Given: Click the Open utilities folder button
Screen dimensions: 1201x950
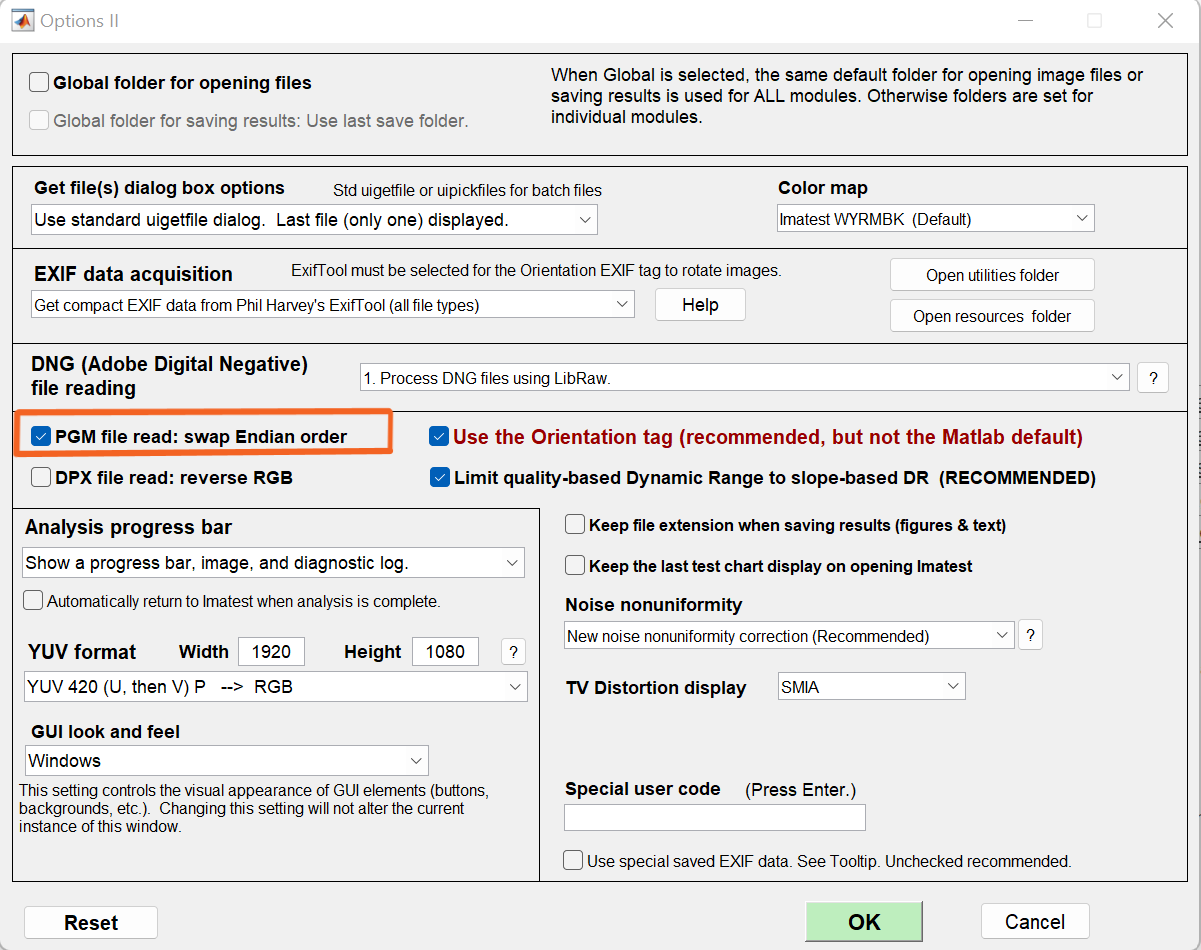Looking at the screenshot, I should click(x=992, y=275).
